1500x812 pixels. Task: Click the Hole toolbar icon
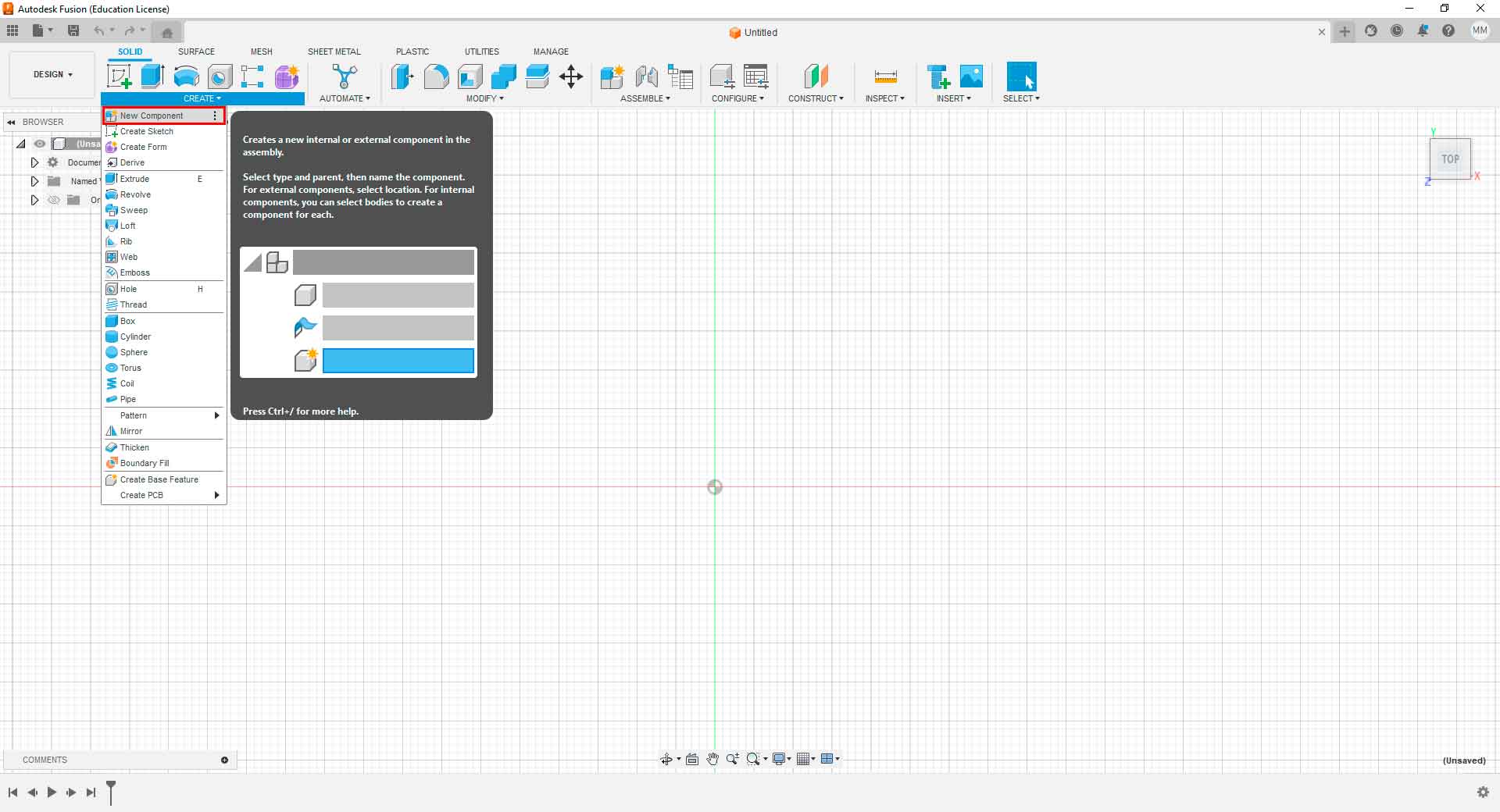(220, 77)
